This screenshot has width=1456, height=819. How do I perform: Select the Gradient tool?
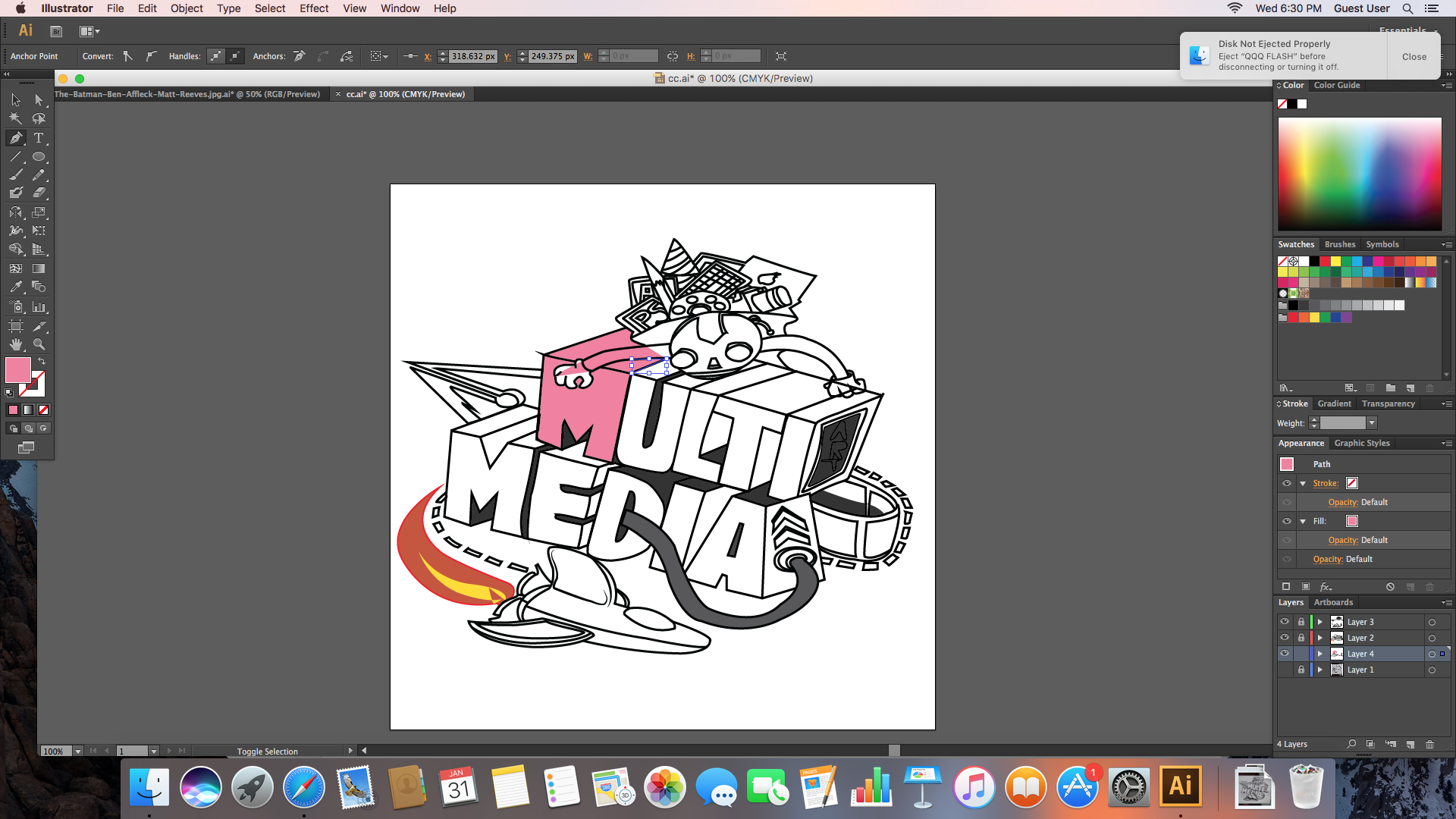39,268
